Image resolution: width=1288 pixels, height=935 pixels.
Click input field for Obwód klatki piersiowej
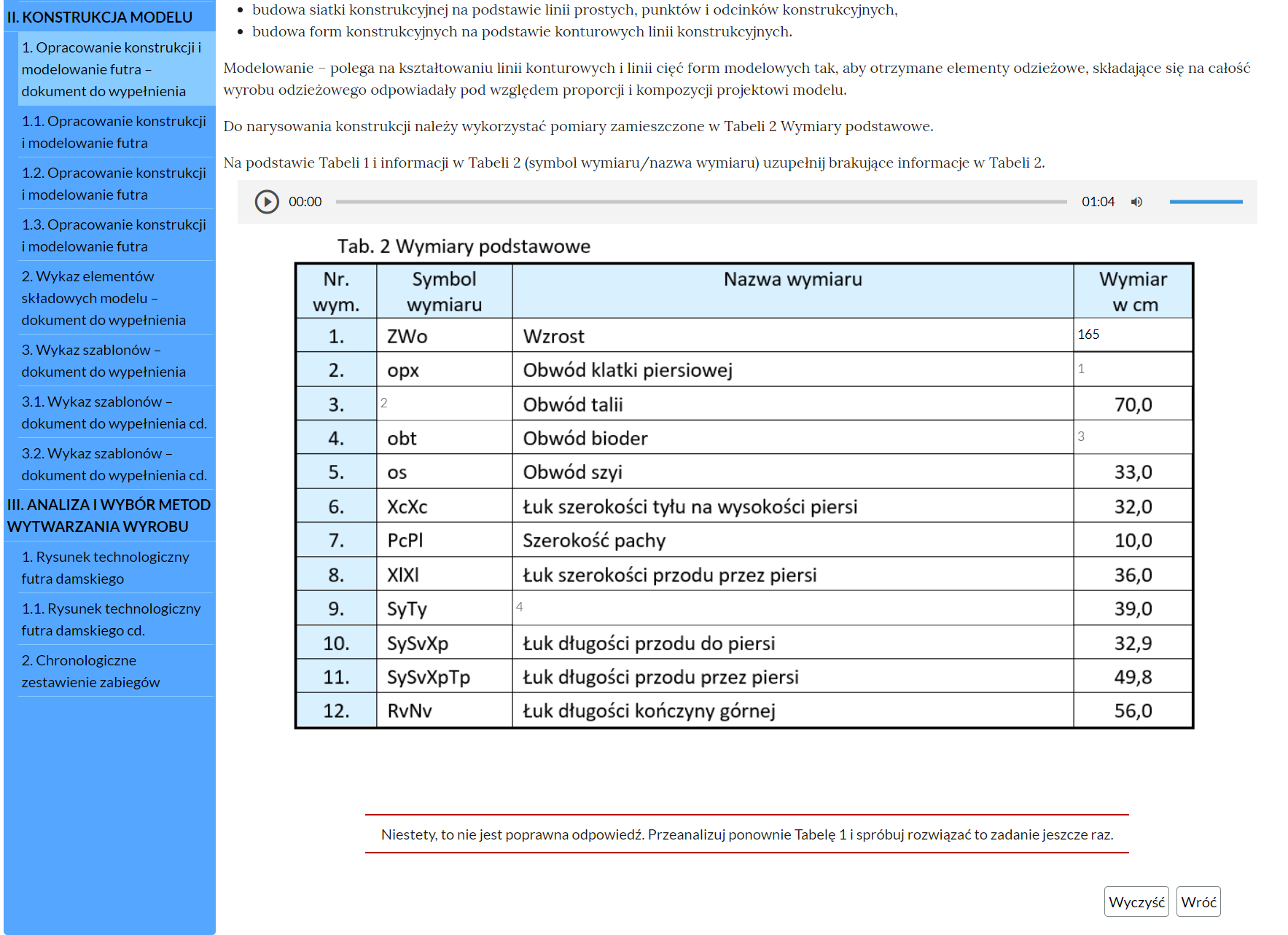1132,369
